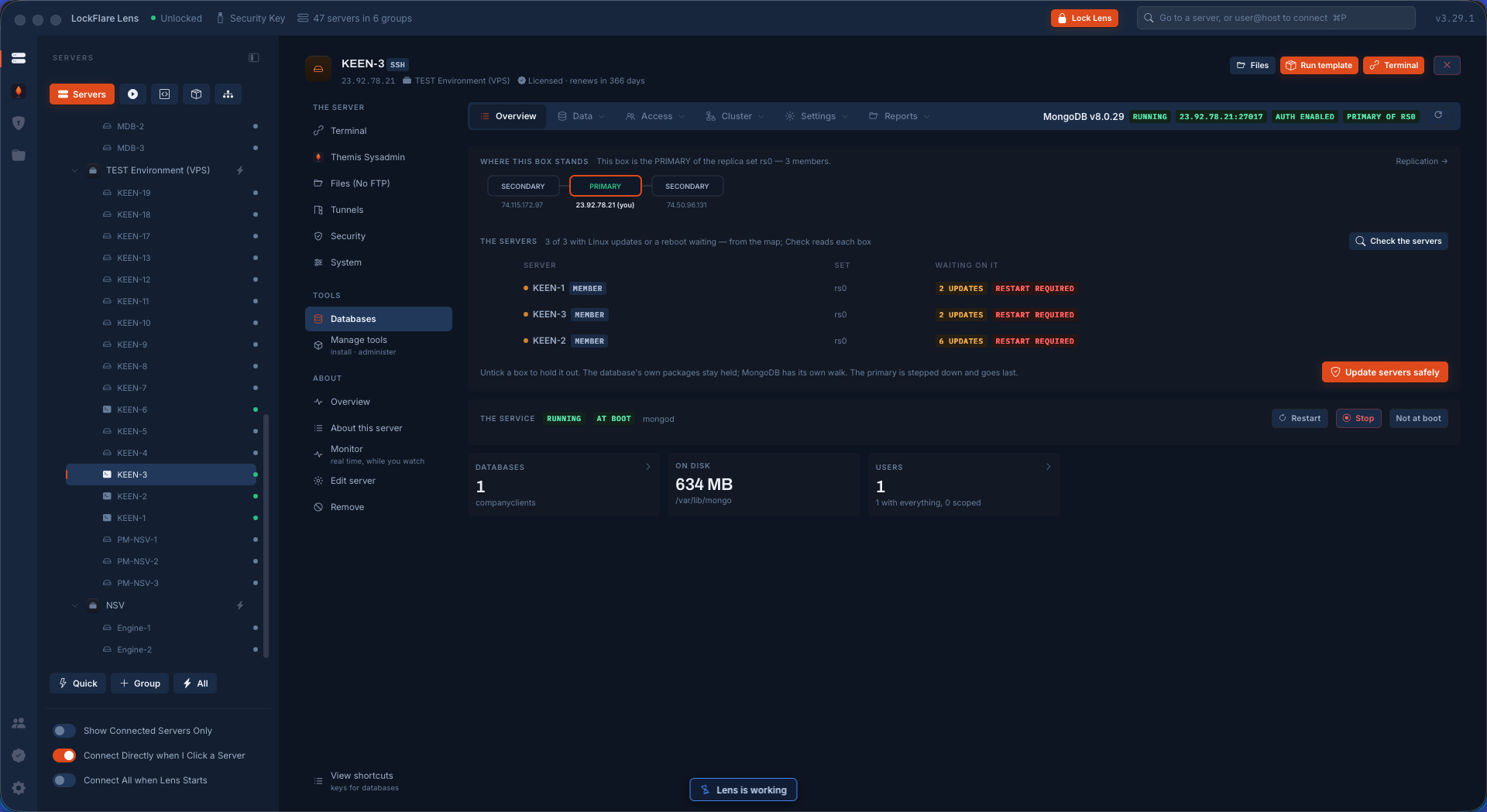
Task: Click the play icon next to Servers
Action: [133, 94]
